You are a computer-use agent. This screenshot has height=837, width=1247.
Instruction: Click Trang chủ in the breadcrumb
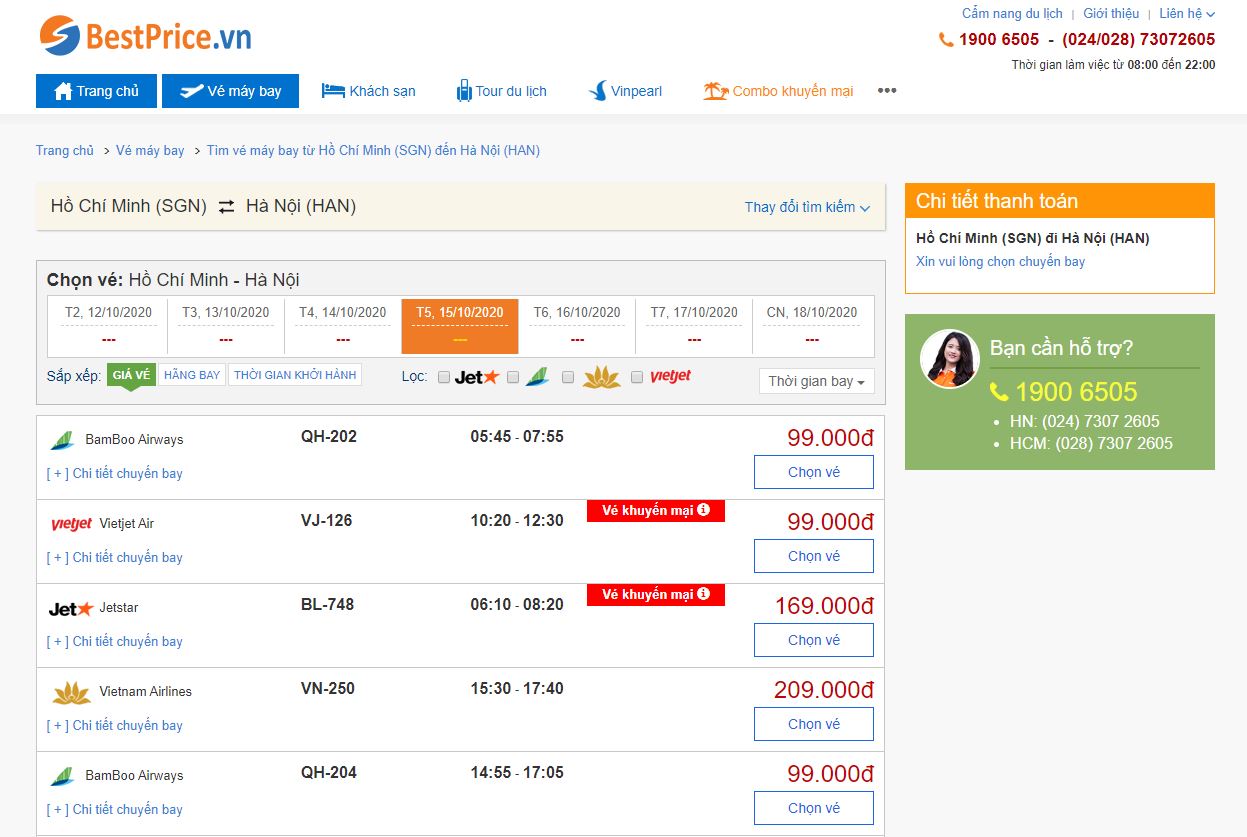tap(65, 150)
